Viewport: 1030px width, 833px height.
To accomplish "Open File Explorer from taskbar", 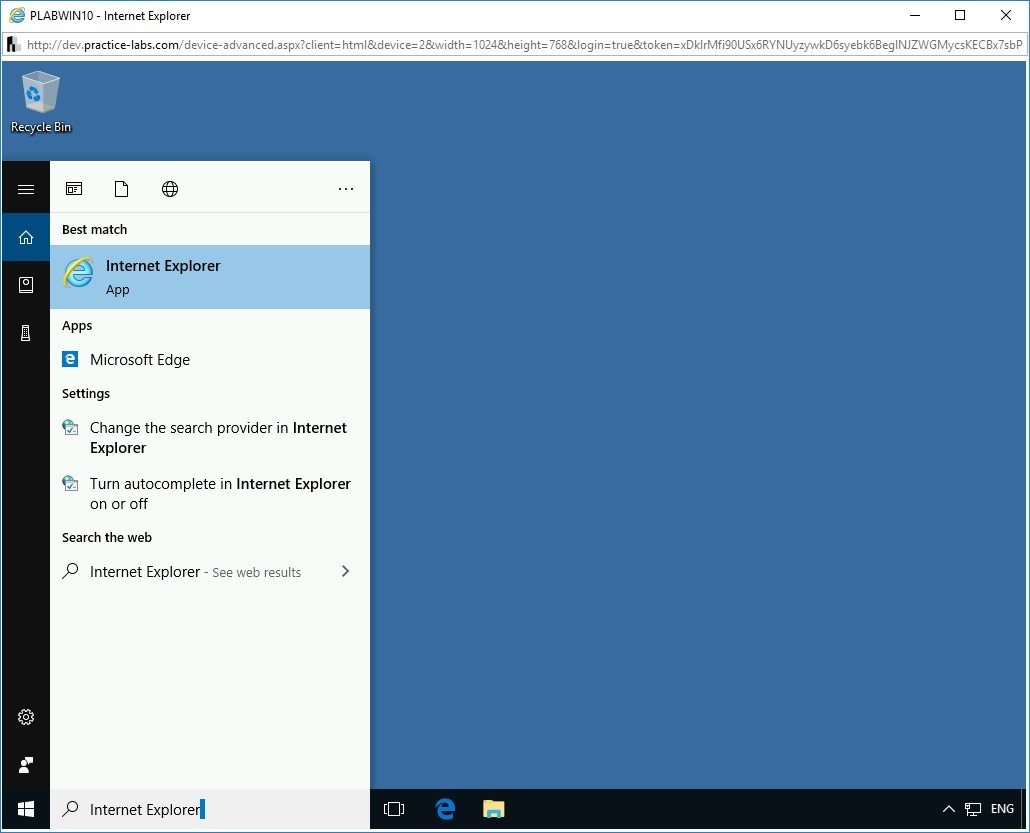I will click(493, 809).
